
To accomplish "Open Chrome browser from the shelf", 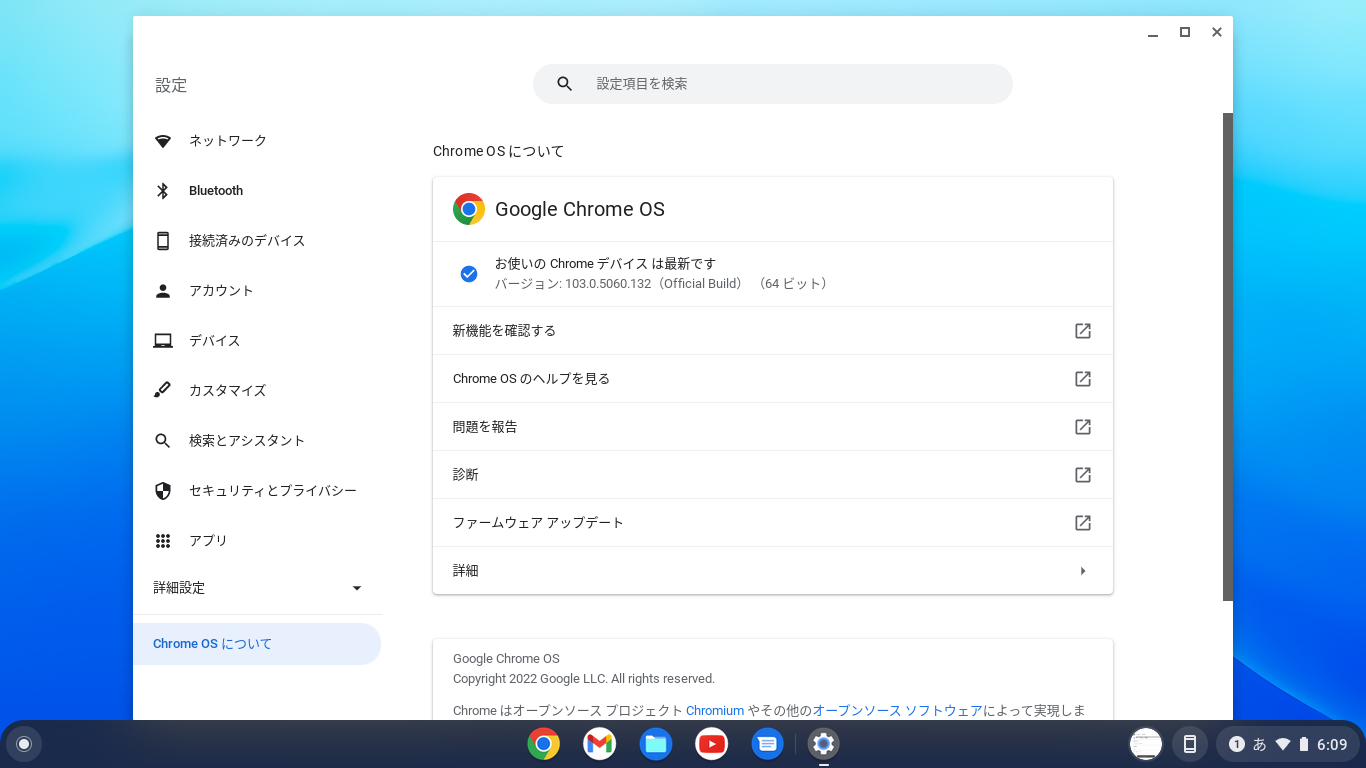I will click(544, 744).
